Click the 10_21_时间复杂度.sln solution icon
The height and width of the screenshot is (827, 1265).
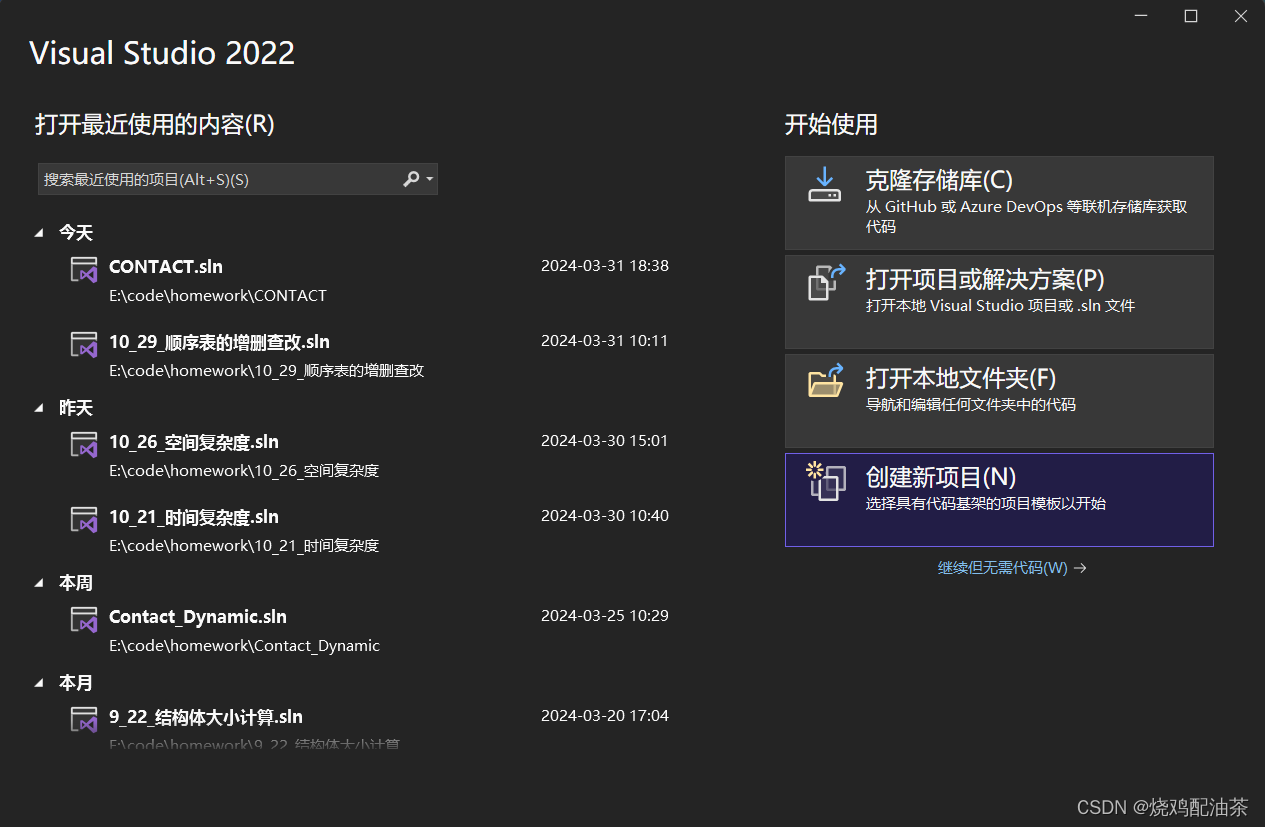pyautogui.click(x=84, y=519)
